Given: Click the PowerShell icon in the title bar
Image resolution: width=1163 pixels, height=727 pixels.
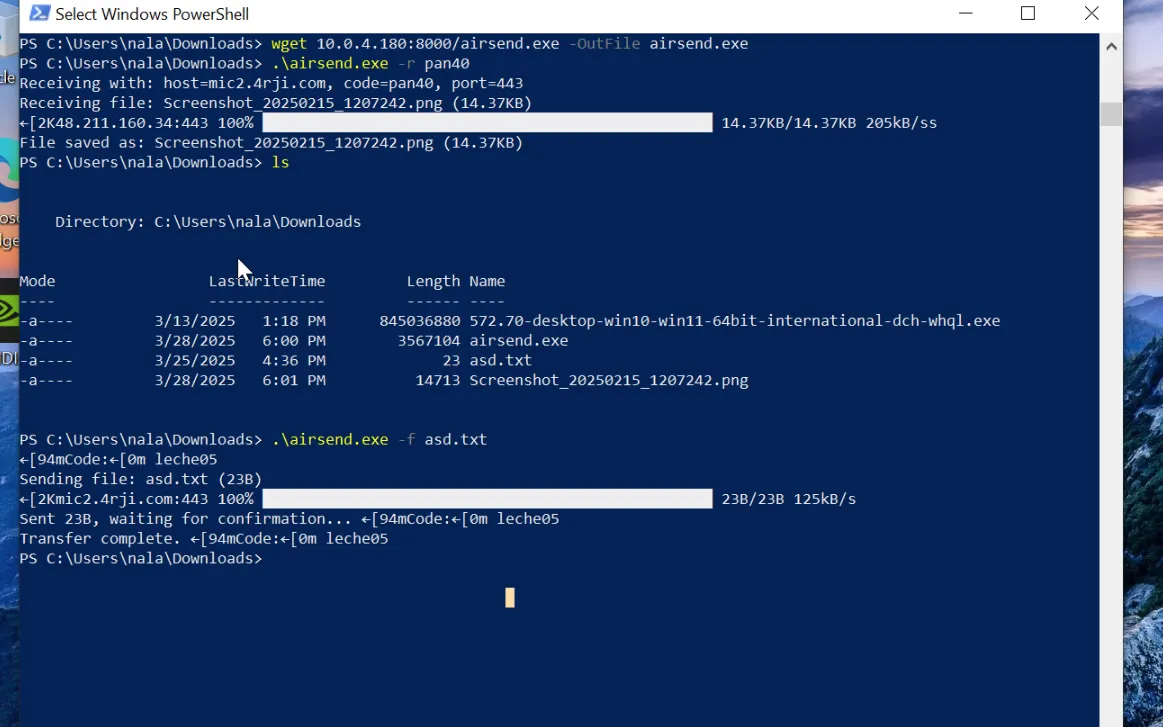Looking at the screenshot, I should coord(39,14).
